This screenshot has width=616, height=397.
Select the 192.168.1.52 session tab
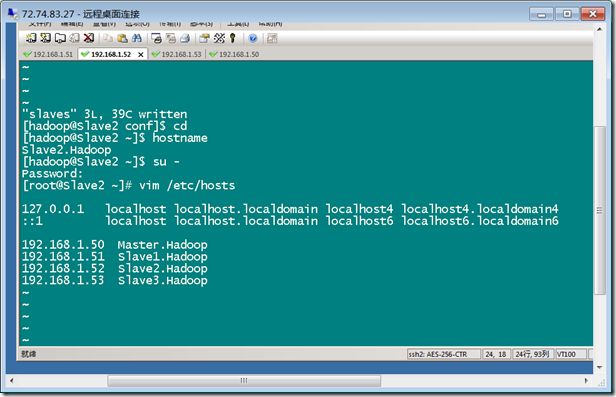coord(111,54)
